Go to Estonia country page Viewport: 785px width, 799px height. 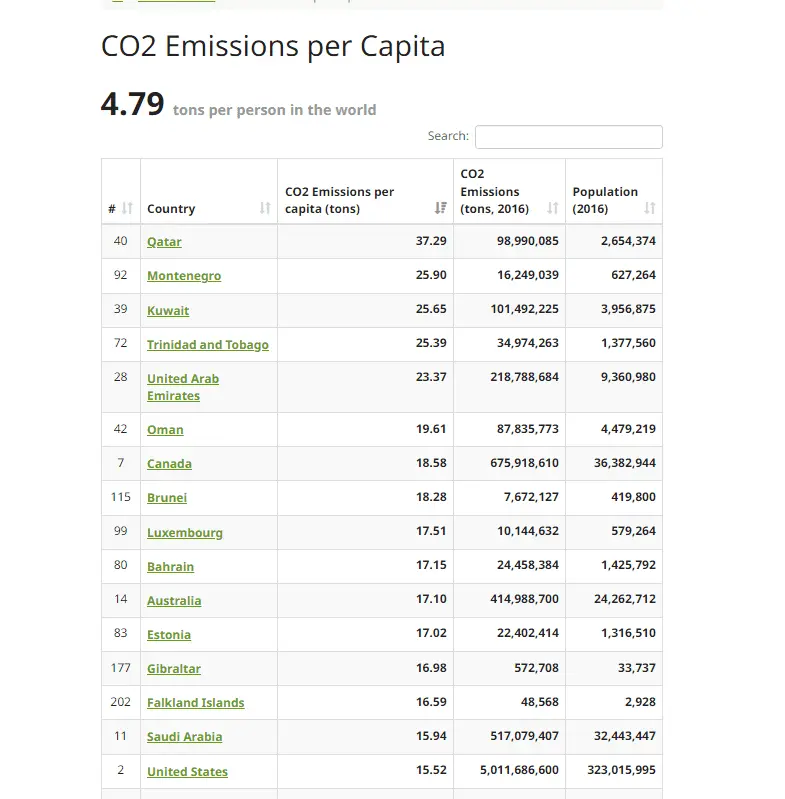[x=169, y=635]
